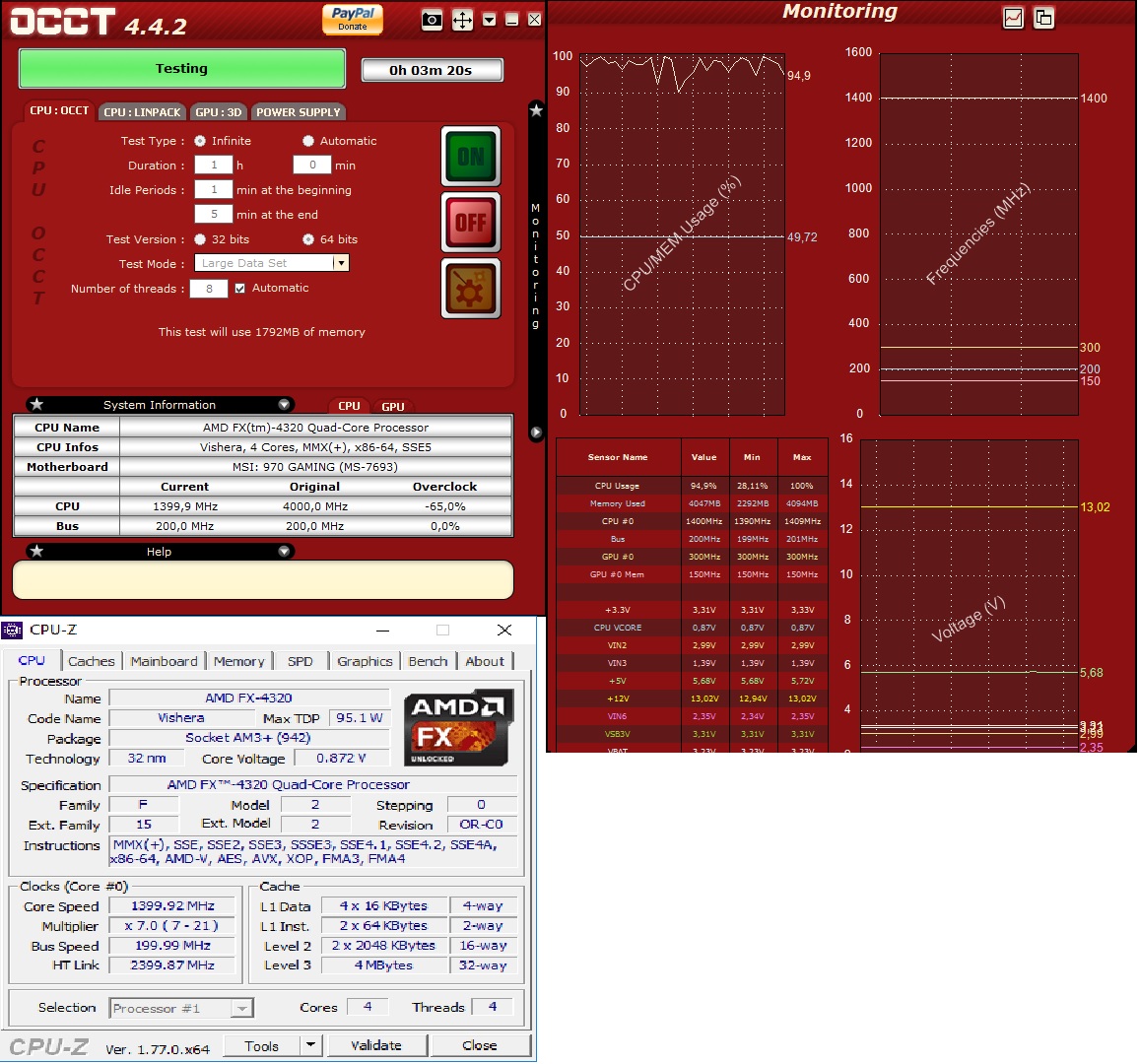The height and width of the screenshot is (1064, 1139).
Task: Open the Graphics tab in CPU-Z
Action: (x=365, y=661)
